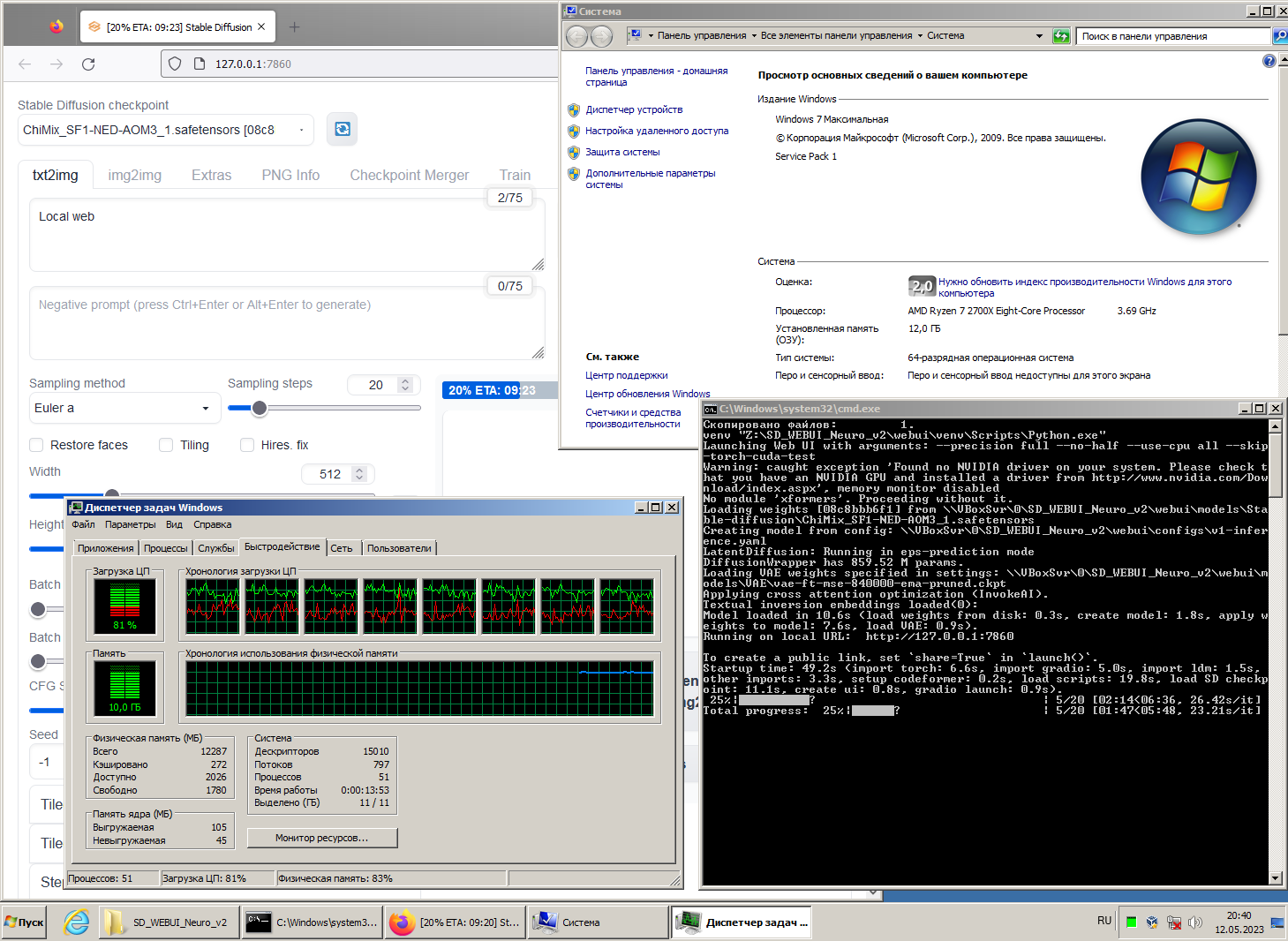Expand the Control Panel address bar dropdown
The height and width of the screenshot is (941, 1288).
point(1039,36)
